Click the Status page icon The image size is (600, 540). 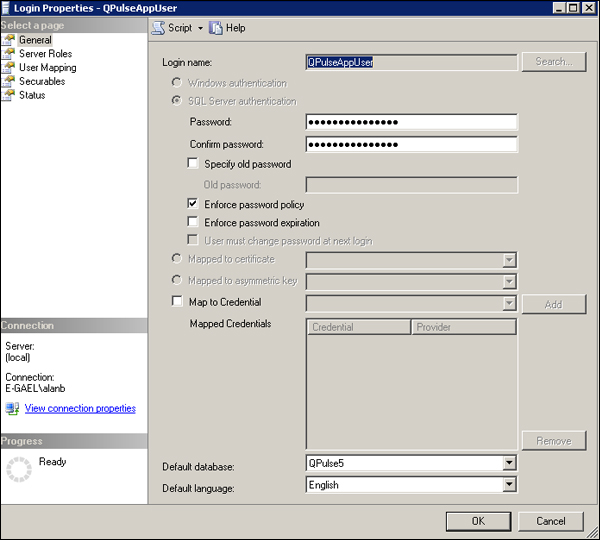click(8, 95)
